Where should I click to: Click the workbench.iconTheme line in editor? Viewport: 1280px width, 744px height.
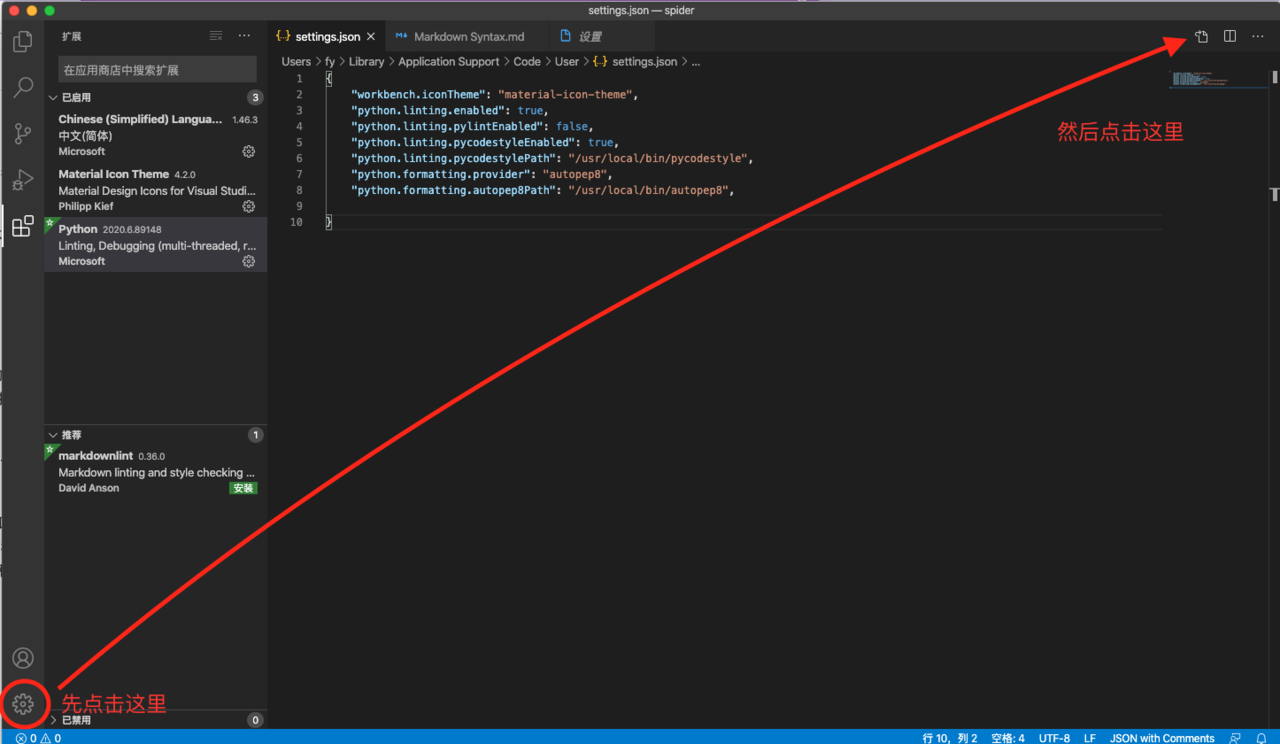[494, 95]
